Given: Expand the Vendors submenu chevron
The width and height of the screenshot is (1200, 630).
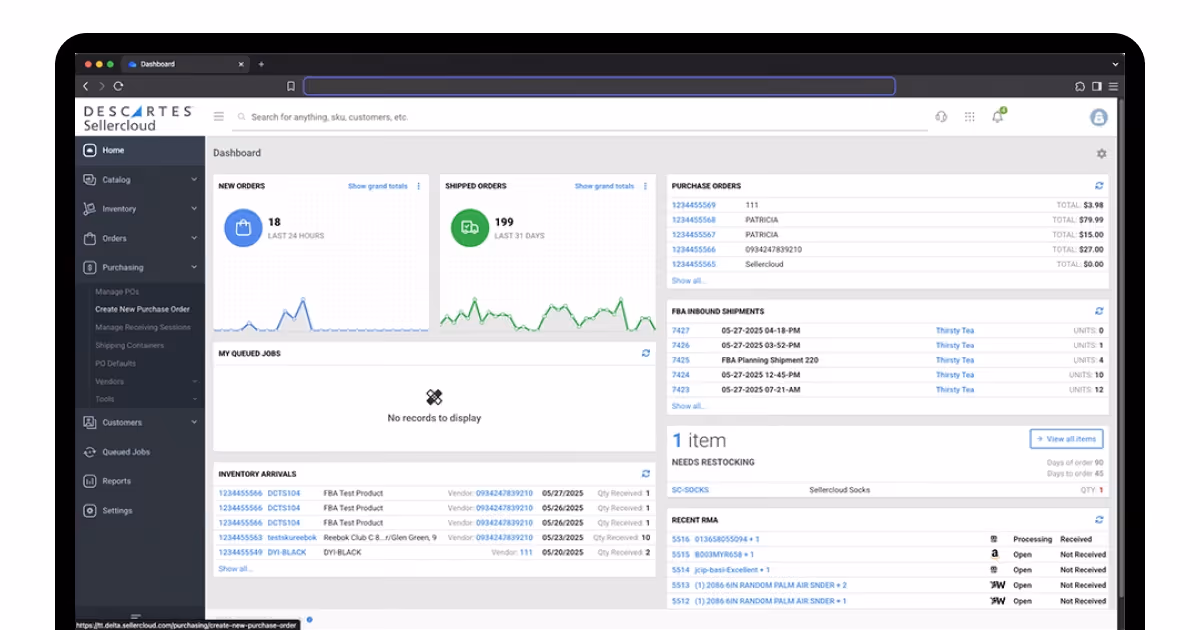Looking at the screenshot, I should (195, 381).
